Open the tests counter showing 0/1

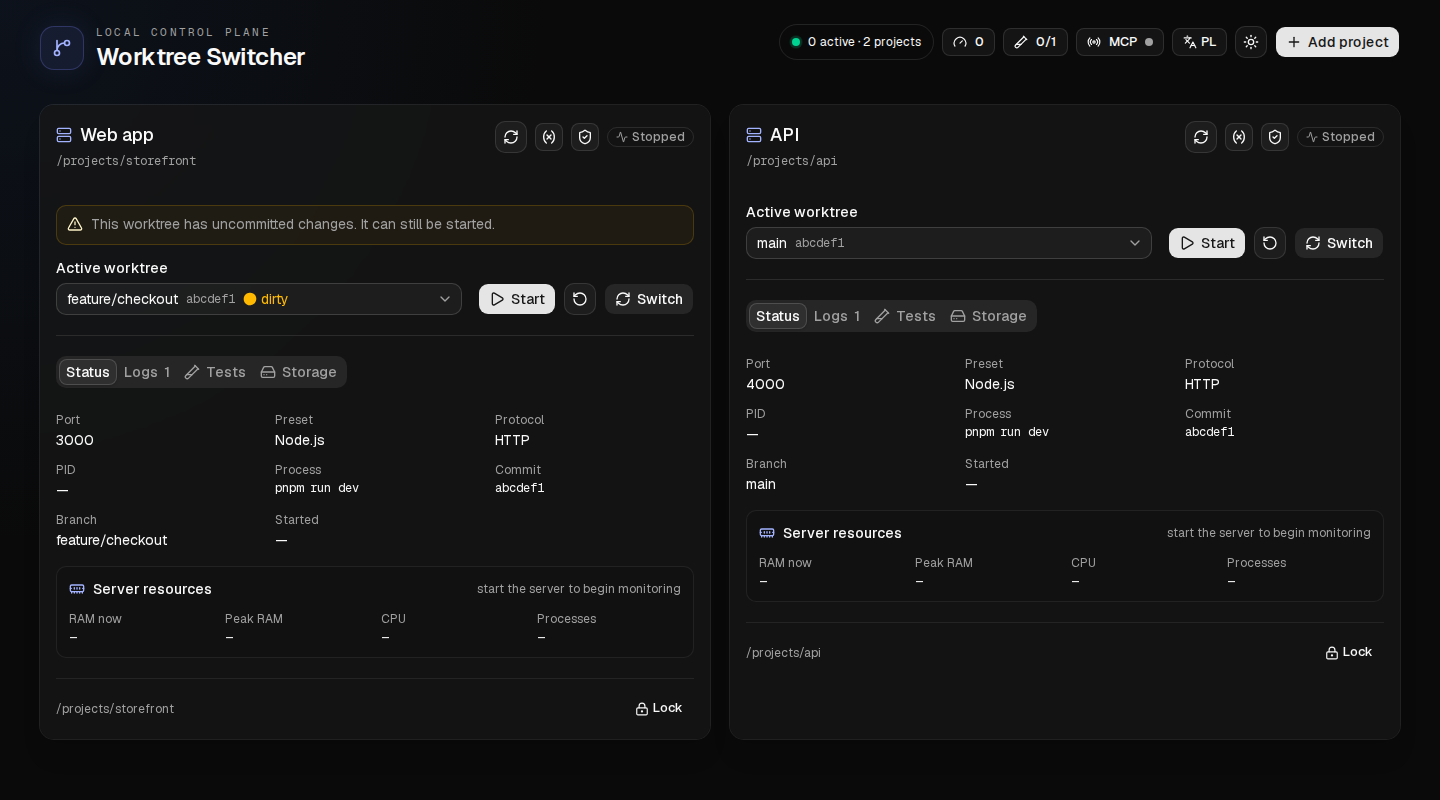[x=1035, y=42]
